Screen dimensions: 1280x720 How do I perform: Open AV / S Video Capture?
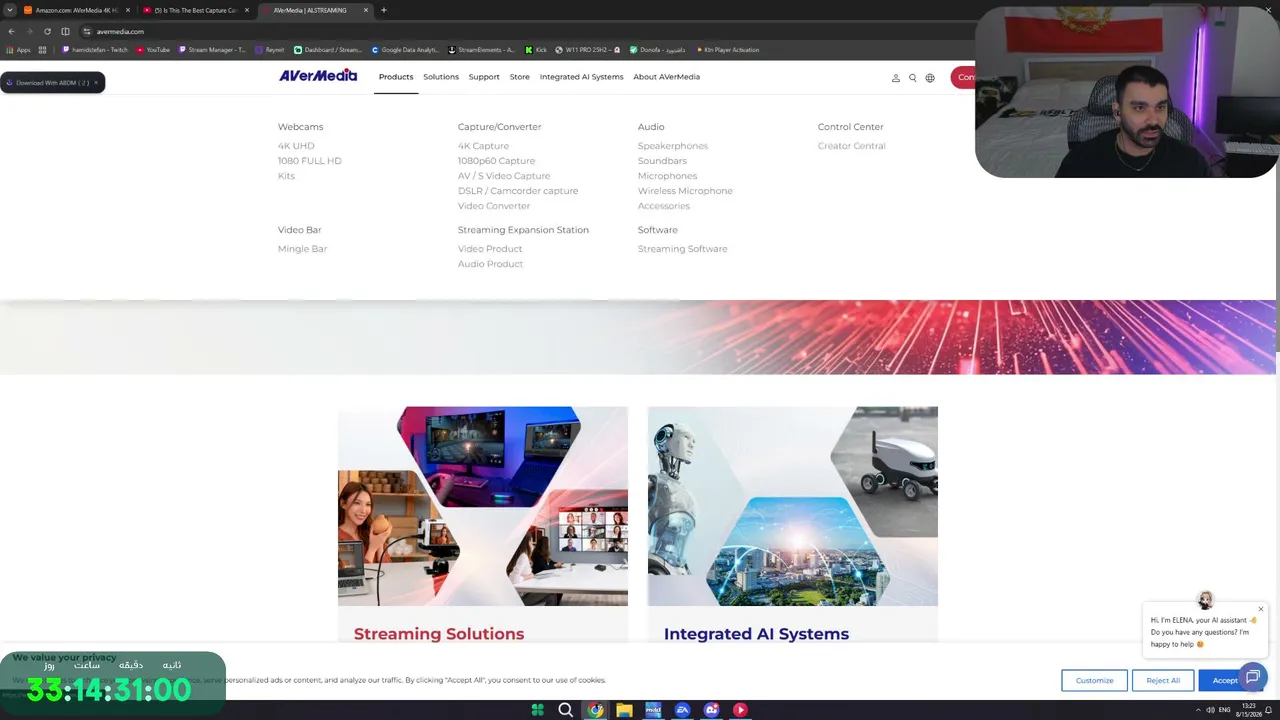point(504,176)
